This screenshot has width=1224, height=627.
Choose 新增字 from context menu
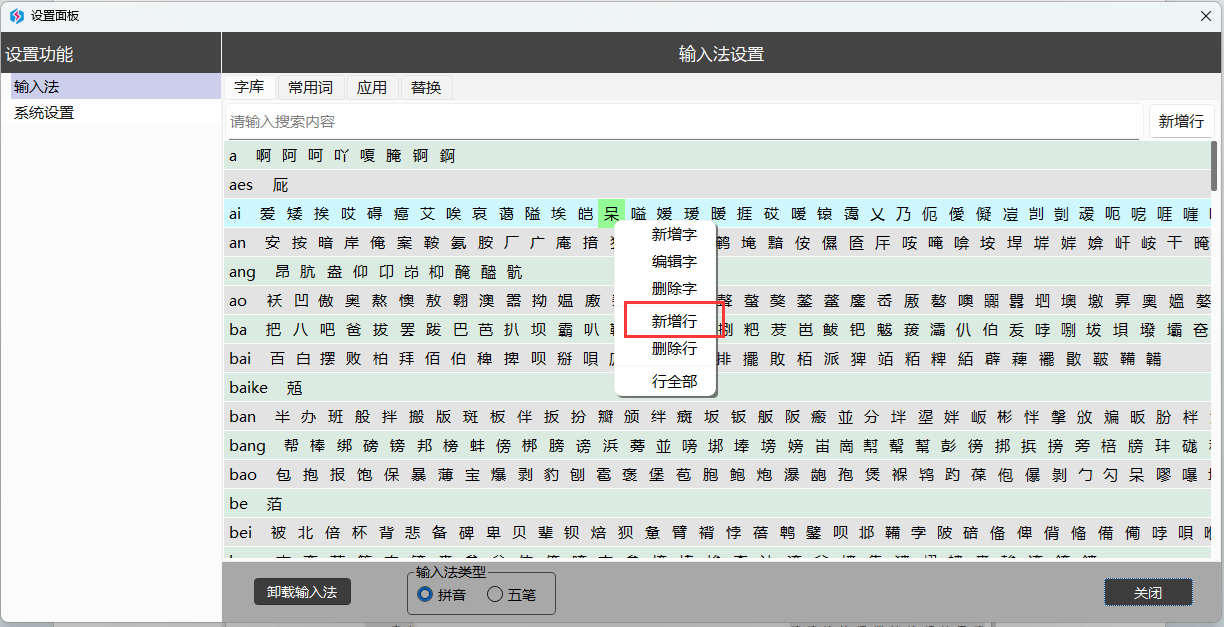[674, 235]
